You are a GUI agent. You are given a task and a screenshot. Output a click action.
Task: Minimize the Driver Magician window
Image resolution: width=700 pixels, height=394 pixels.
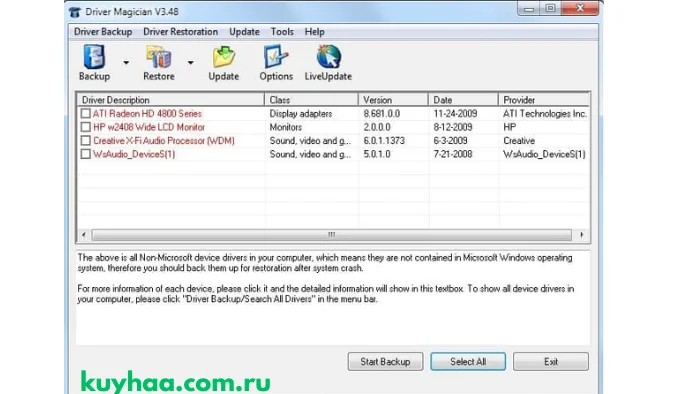pyautogui.click(x=529, y=8)
